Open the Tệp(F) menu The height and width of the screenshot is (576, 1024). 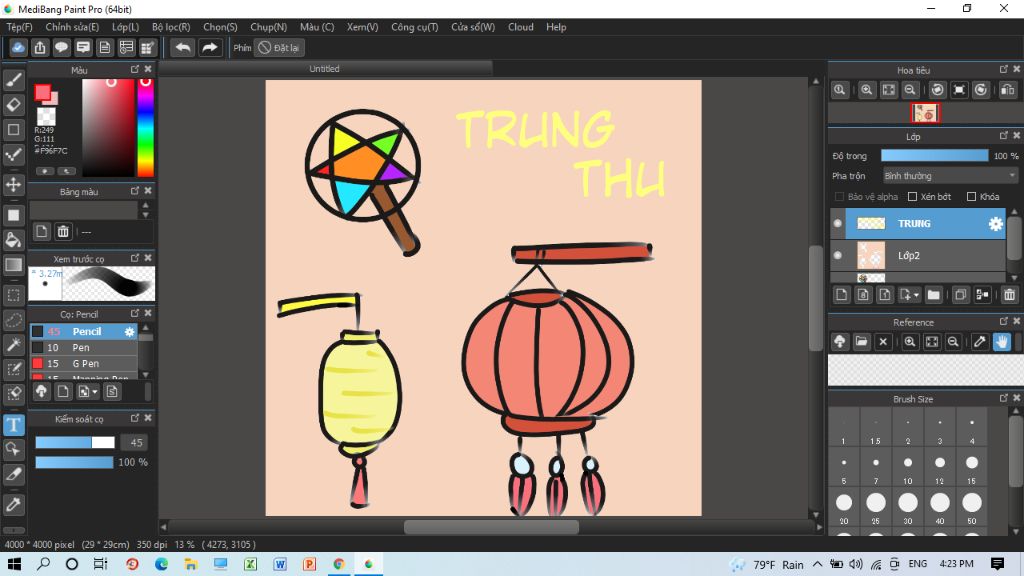20,27
